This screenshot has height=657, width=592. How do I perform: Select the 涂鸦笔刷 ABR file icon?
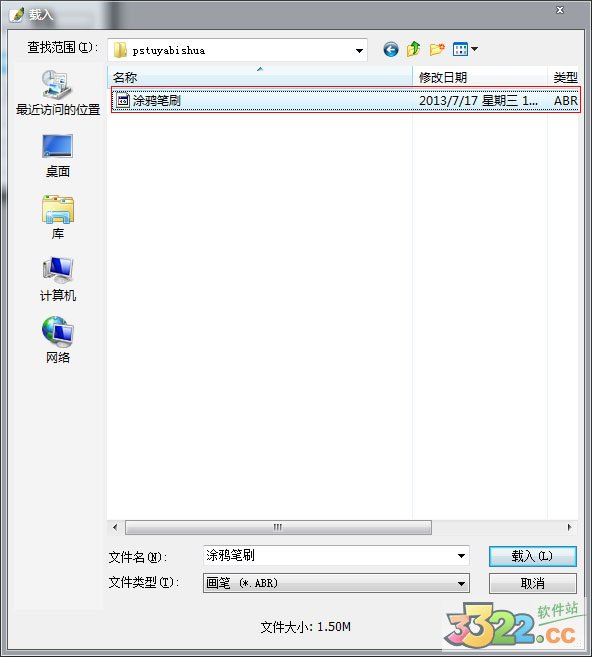pos(123,101)
